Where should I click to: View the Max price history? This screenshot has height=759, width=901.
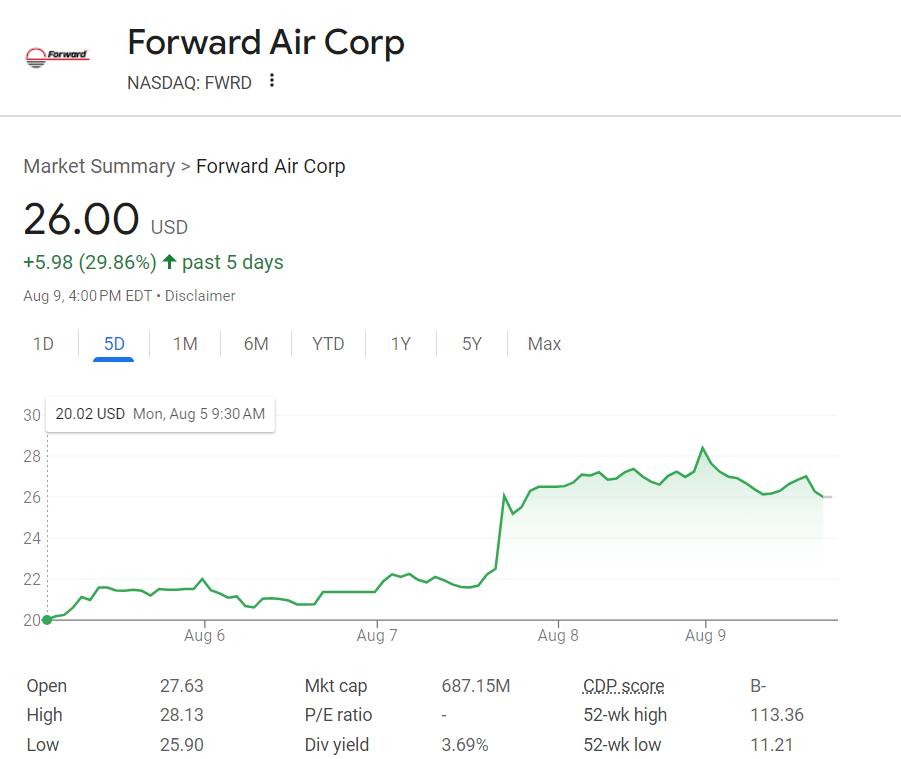pos(544,344)
